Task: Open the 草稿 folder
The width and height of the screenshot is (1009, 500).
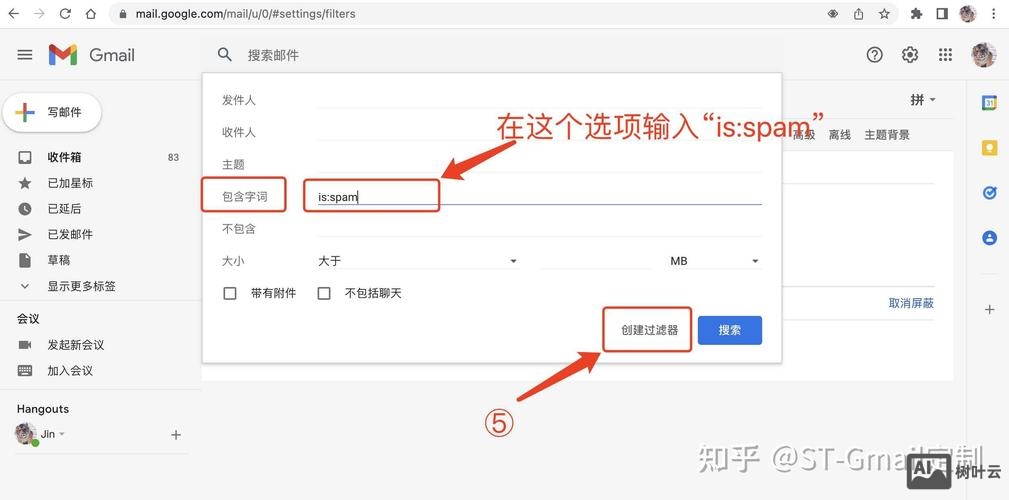Action: point(59,260)
